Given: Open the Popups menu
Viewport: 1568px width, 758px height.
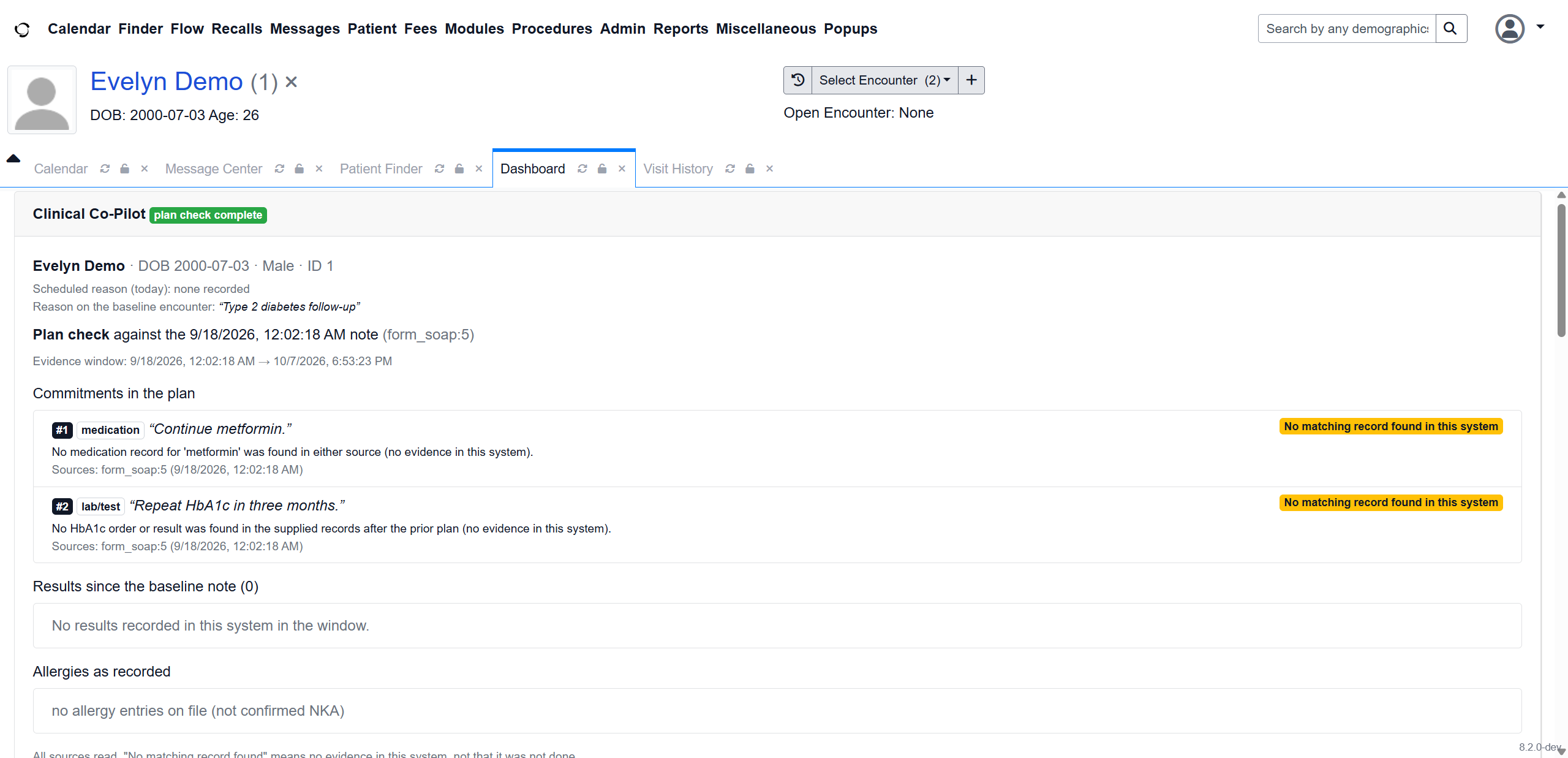Looking at the screenshot, I should (x=850, y=29).
